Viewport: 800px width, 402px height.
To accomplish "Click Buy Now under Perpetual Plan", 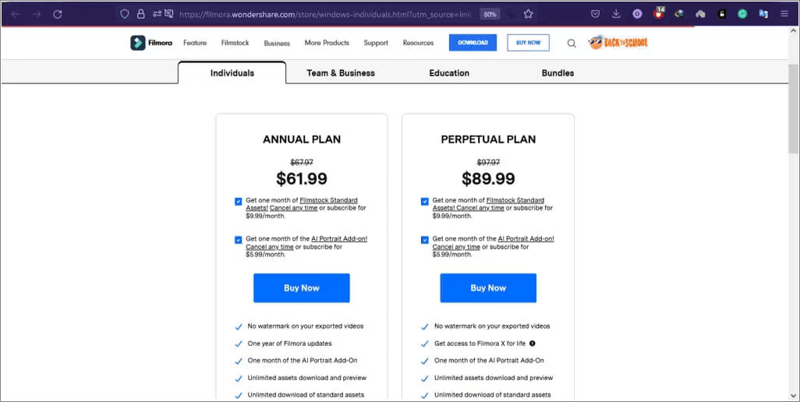I will (488, 288).
